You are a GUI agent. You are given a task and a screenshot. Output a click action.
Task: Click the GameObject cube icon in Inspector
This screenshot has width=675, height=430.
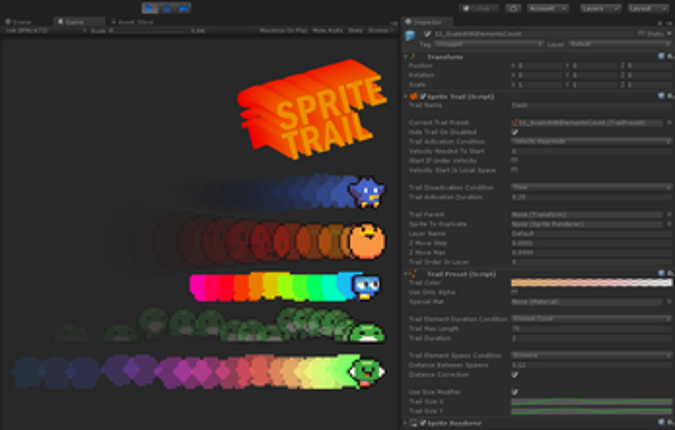coord(410,35)
